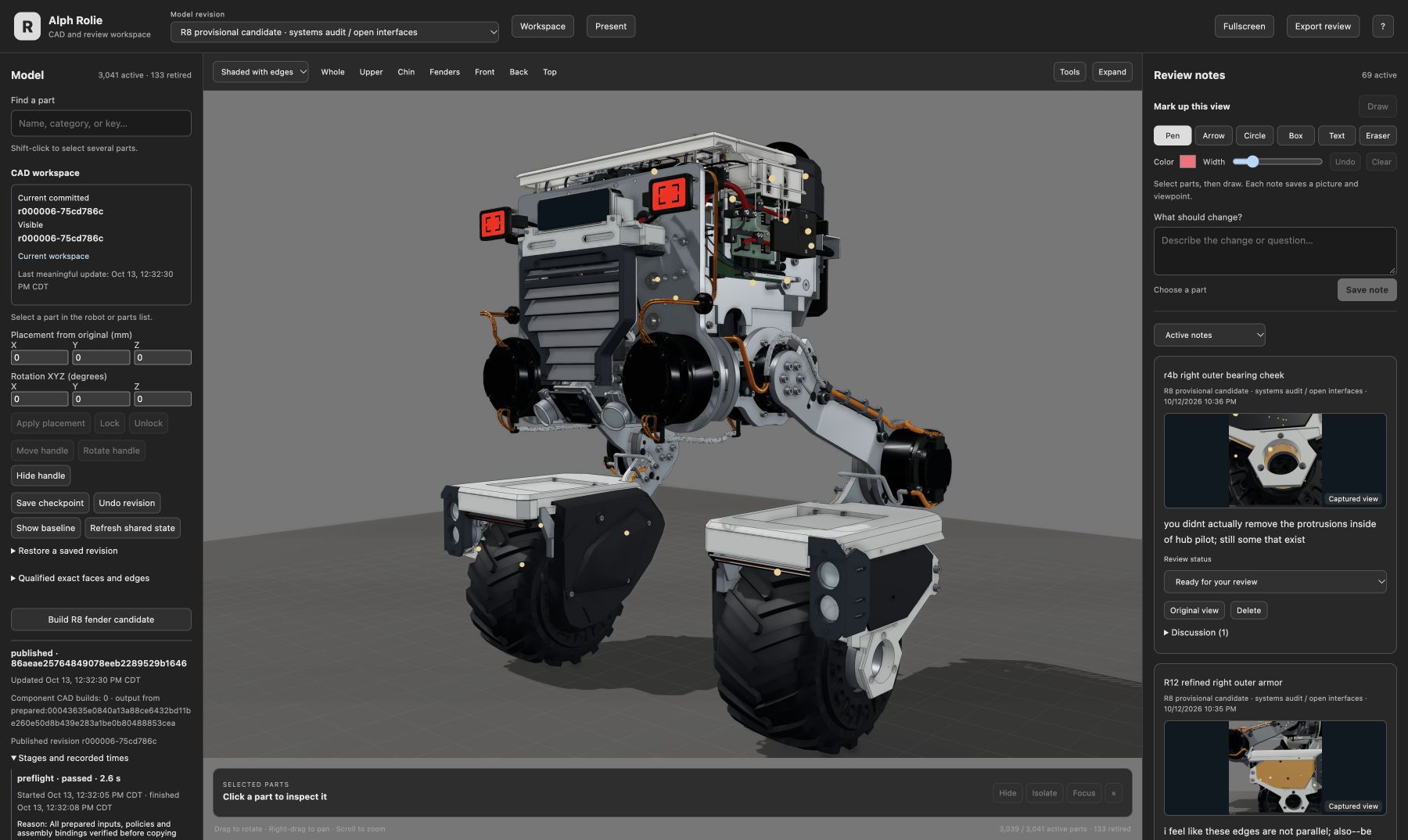The height and width of the screenshot is (840, 1408).
Task: Click the Find a part search field
Action: click(x=101, y=124)
